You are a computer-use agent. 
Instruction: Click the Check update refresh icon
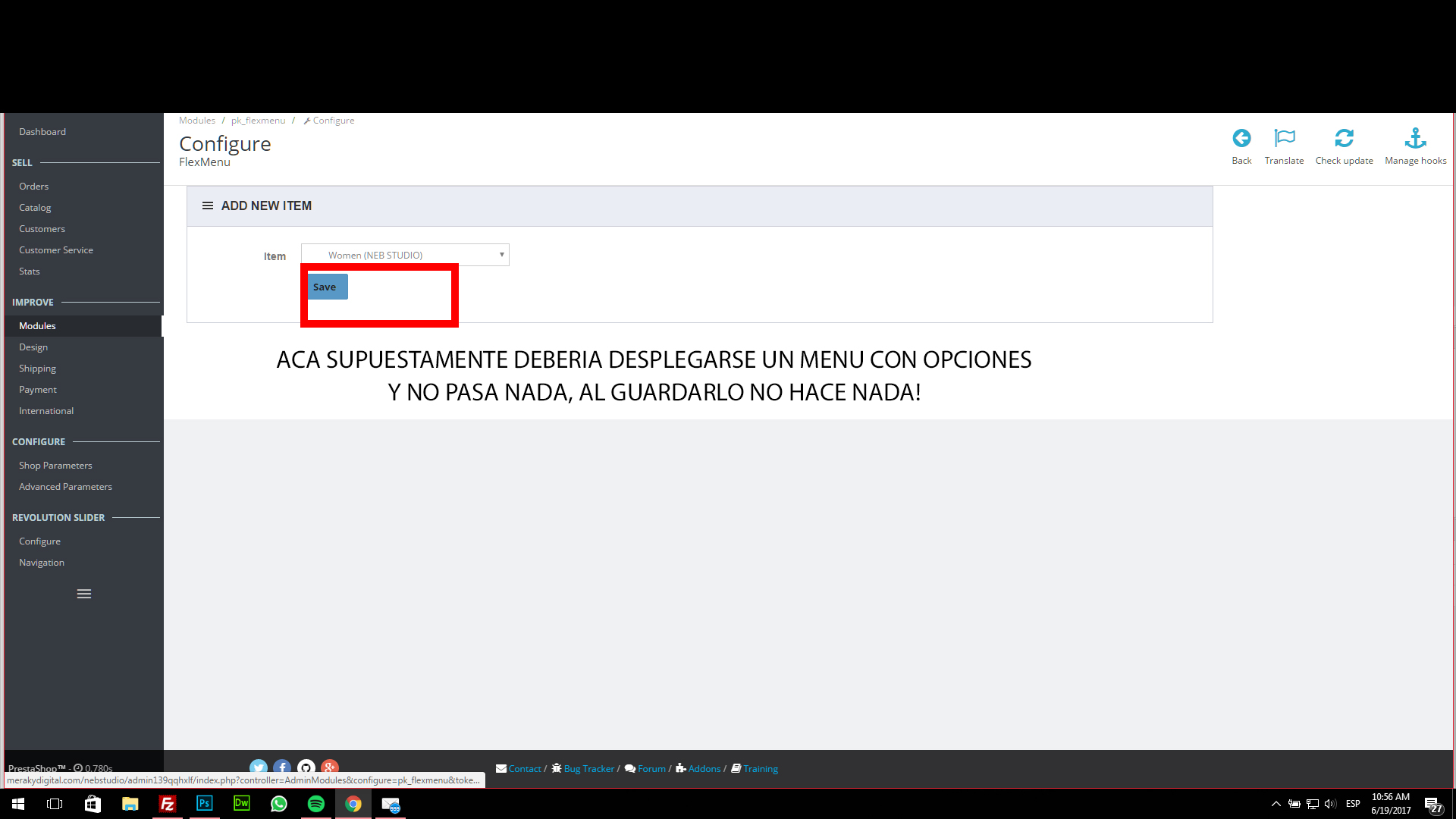coord(1344,138)
